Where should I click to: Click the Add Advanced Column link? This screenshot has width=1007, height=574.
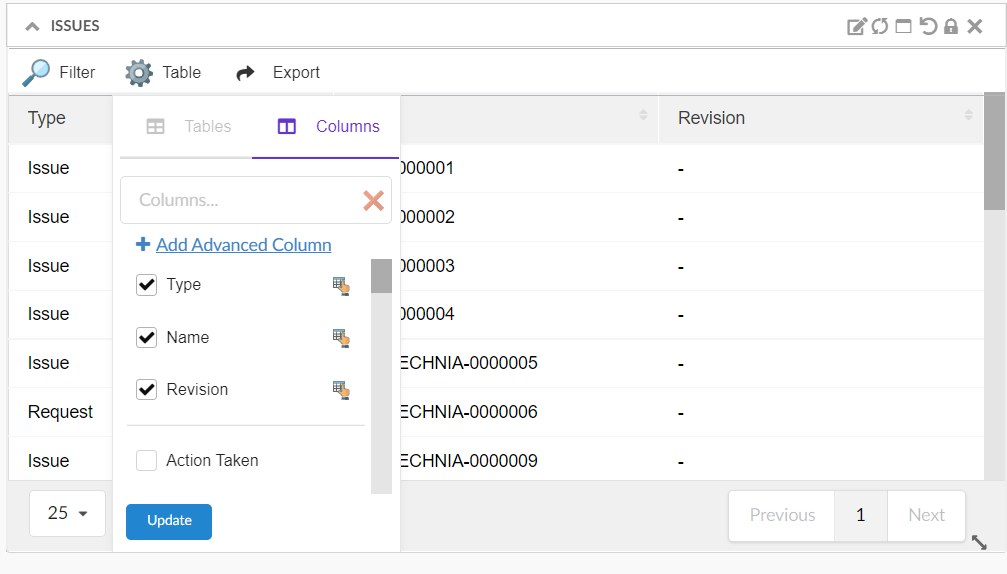tap(243, 245)
